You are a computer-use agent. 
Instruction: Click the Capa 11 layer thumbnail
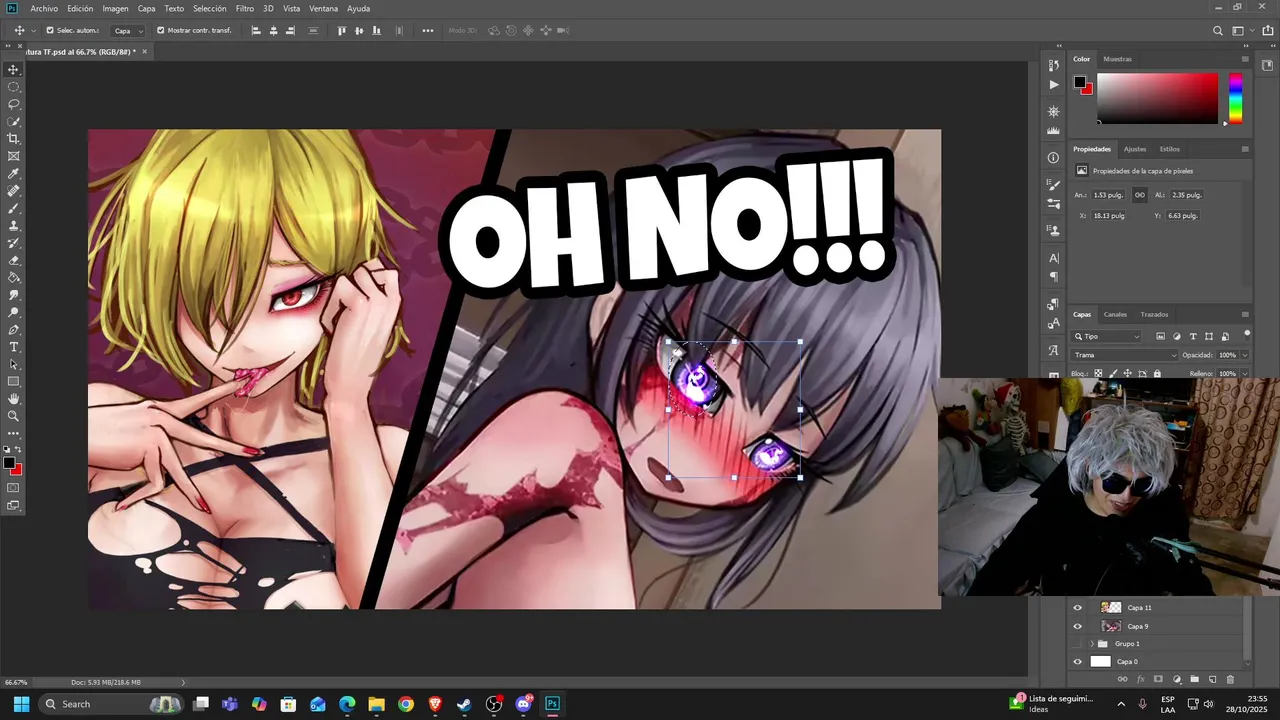(1111, 607)
